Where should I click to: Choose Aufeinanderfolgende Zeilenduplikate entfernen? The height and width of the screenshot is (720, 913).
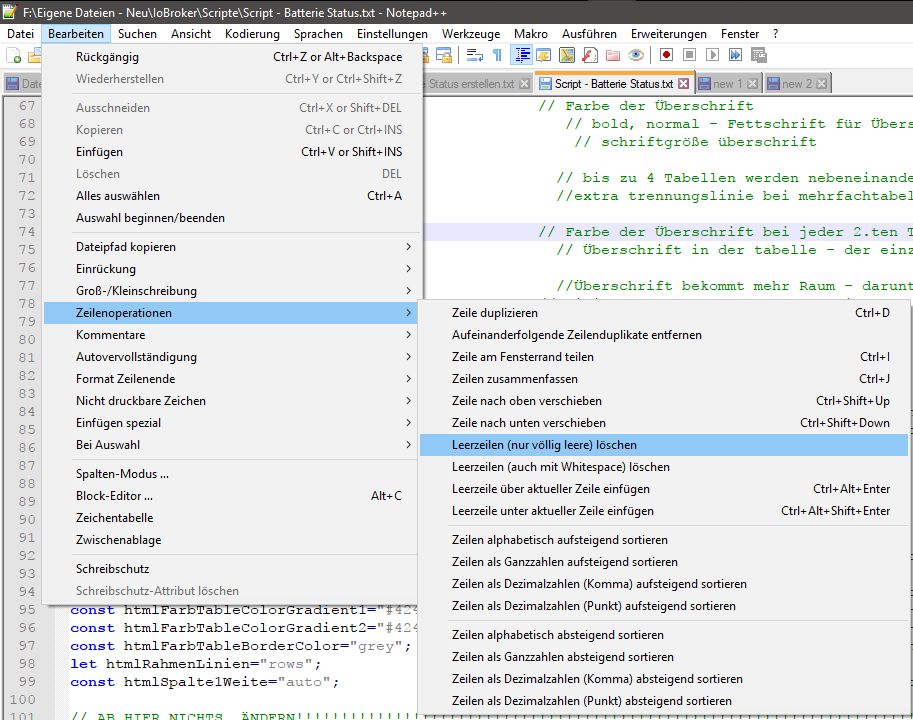pyautogui.click(x=664, y=335)
